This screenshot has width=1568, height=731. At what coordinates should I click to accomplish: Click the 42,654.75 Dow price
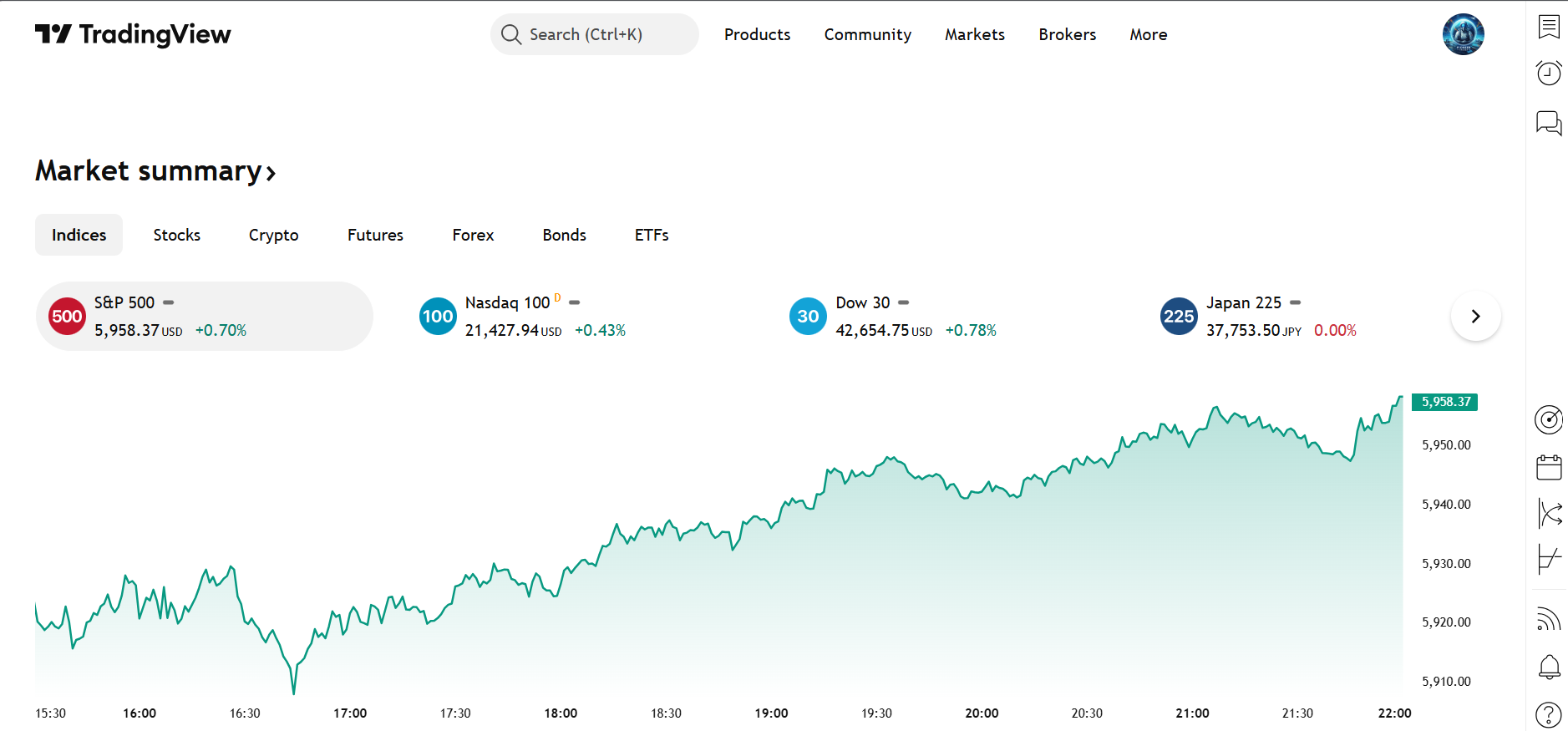(872, 330)
